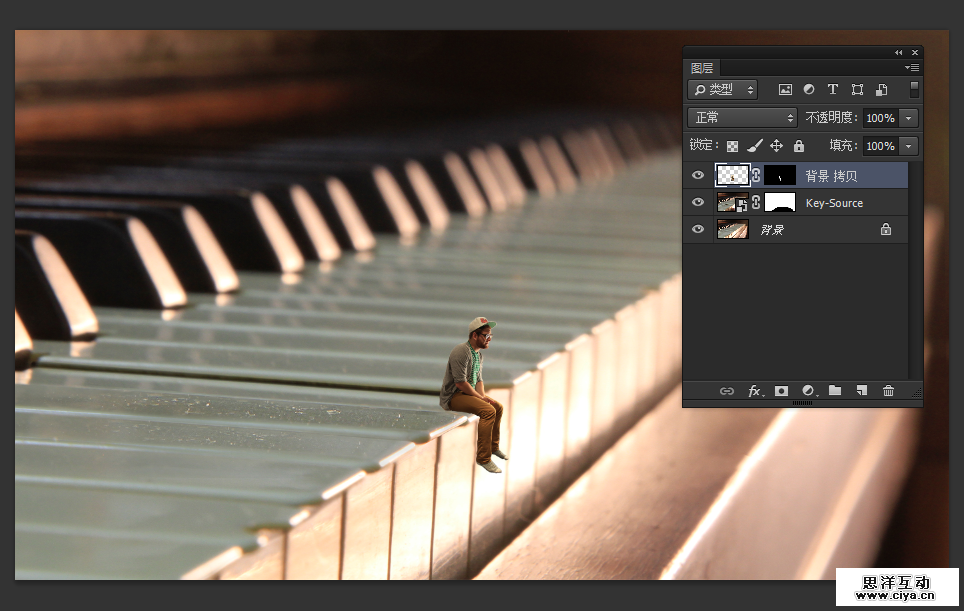964x611 pixels.
Task: Create new adjustment layer icon
Action: tap(808, 391)
